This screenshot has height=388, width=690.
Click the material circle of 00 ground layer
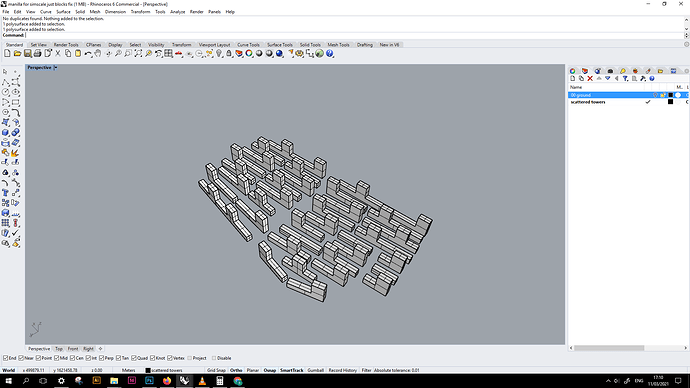(678, 95)
